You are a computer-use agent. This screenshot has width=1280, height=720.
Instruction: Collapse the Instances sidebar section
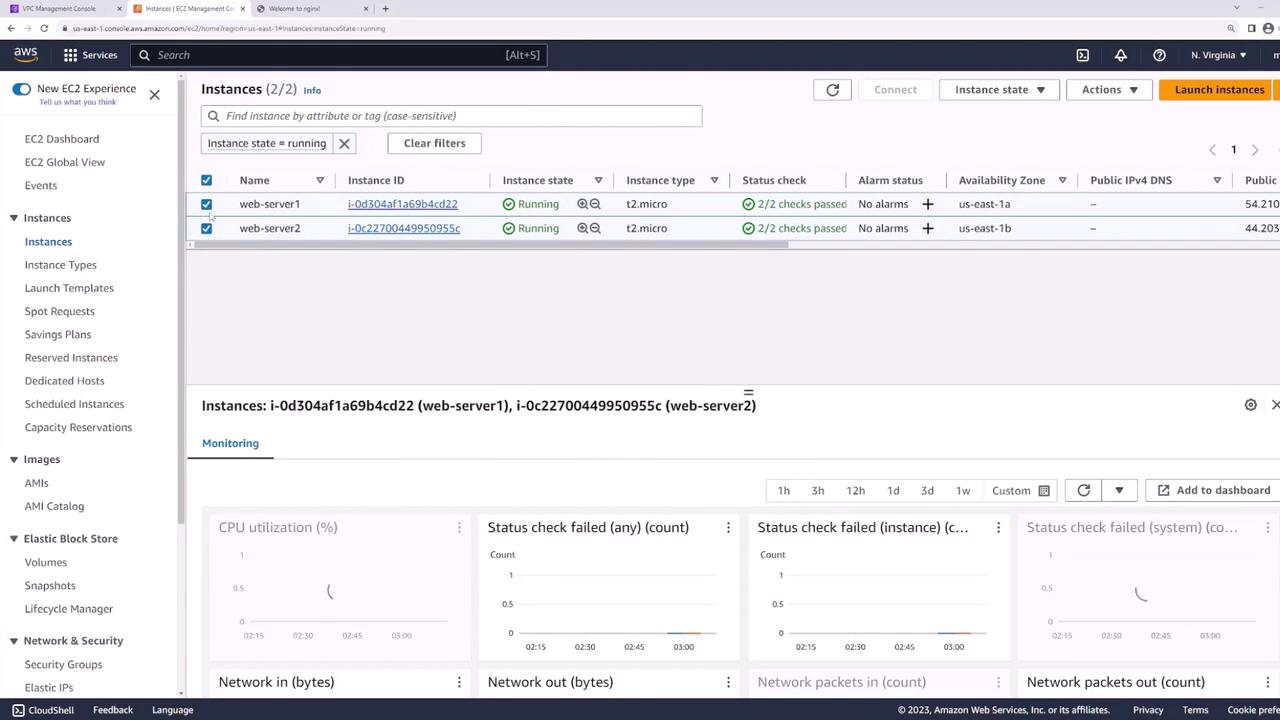(x=14, y=218)
